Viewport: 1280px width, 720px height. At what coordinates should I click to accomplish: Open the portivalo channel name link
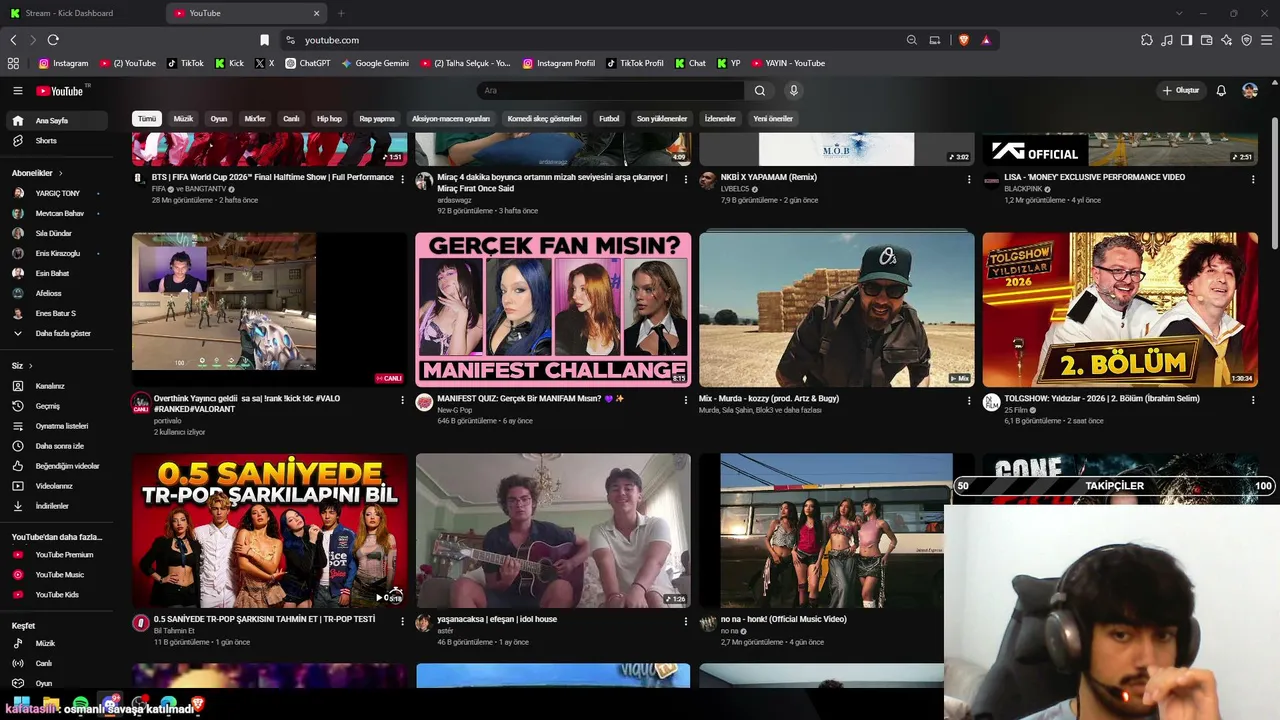point(167,421)
